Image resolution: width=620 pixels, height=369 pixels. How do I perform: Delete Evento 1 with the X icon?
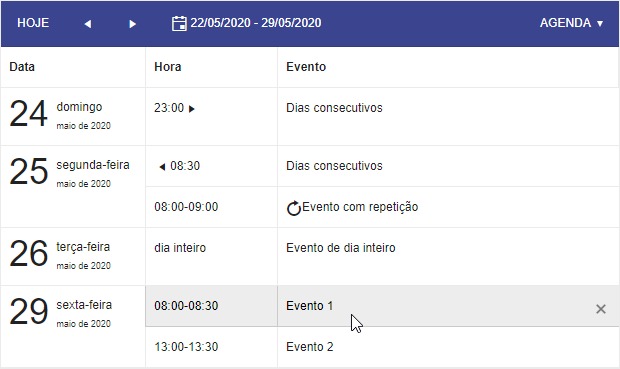tap(601, 309)
